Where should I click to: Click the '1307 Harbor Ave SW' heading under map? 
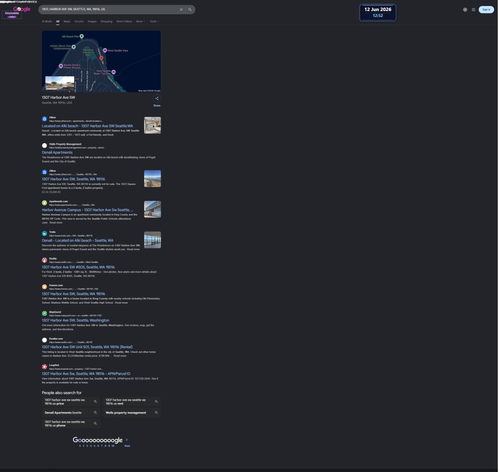[58, 98]
